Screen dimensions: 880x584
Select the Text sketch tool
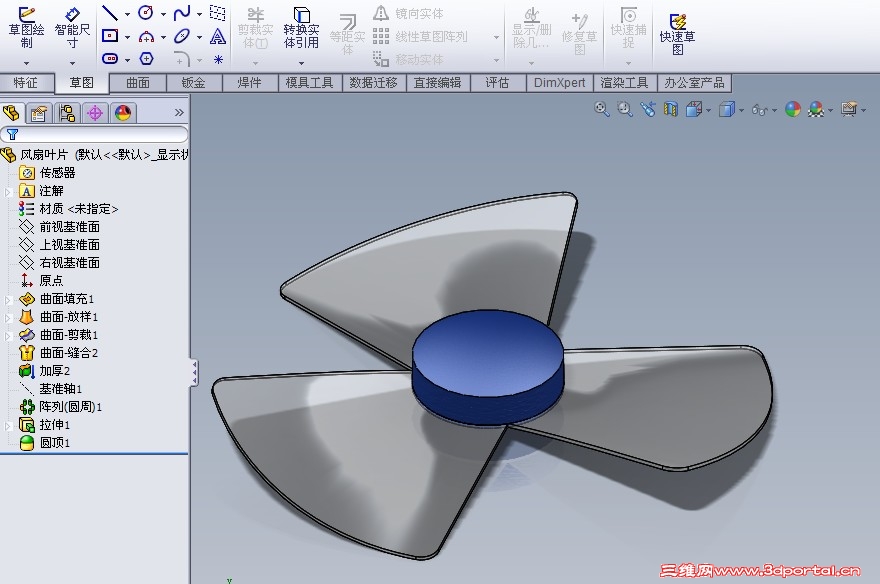[x=218, y=36]
